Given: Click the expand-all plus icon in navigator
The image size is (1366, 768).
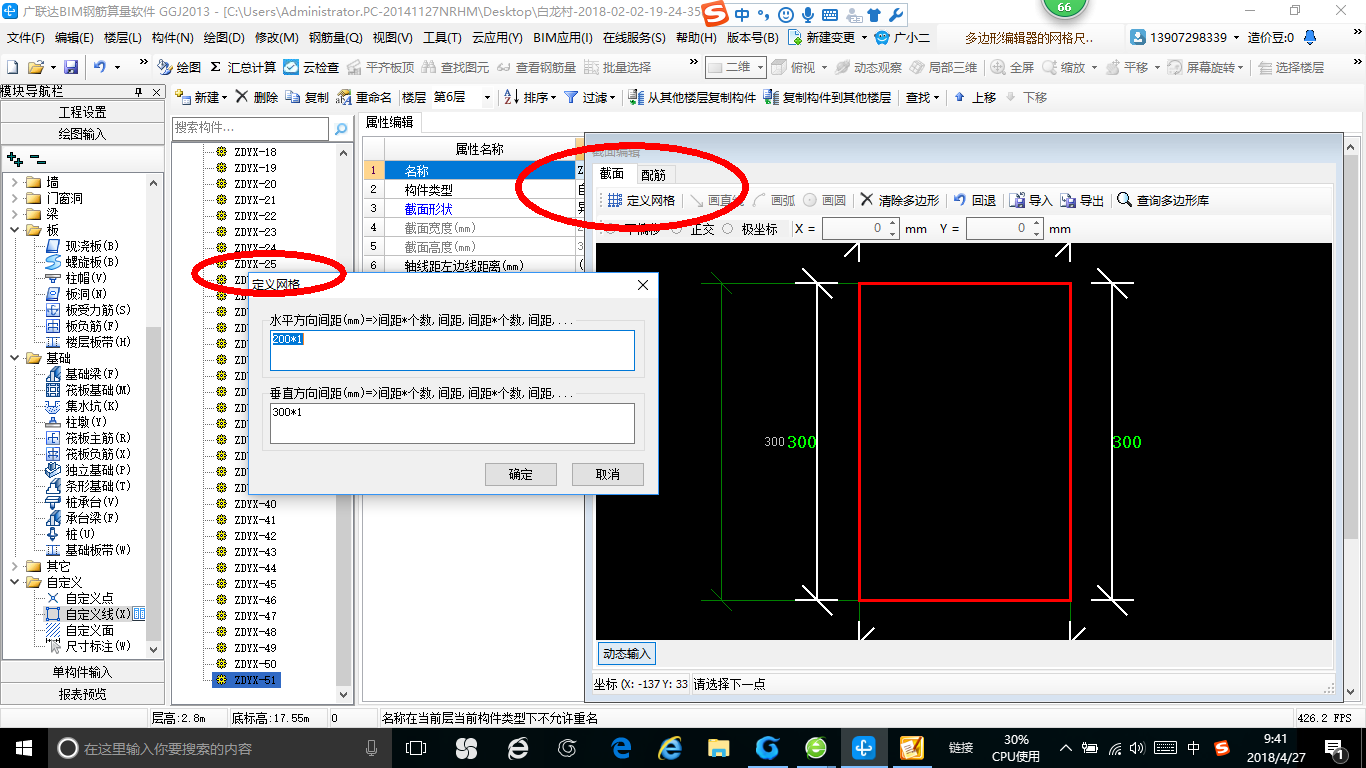Looking at the screenshot, I should pyautogui.click(x=14, y=158).
